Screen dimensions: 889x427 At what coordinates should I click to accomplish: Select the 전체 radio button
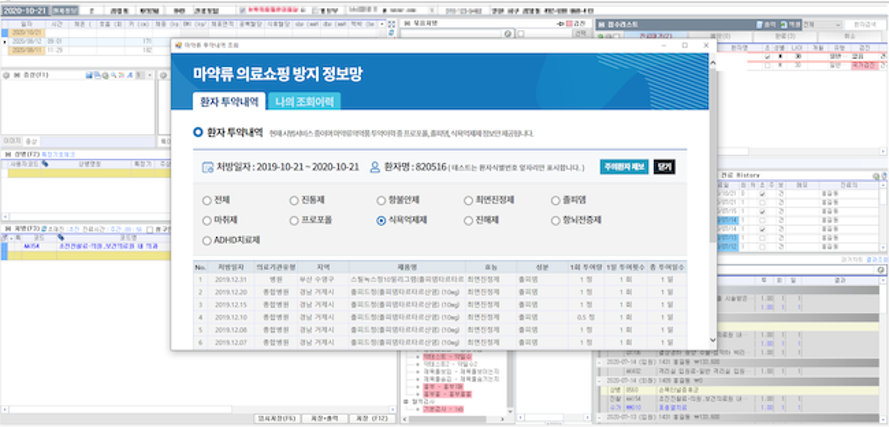tap(206, 199)
